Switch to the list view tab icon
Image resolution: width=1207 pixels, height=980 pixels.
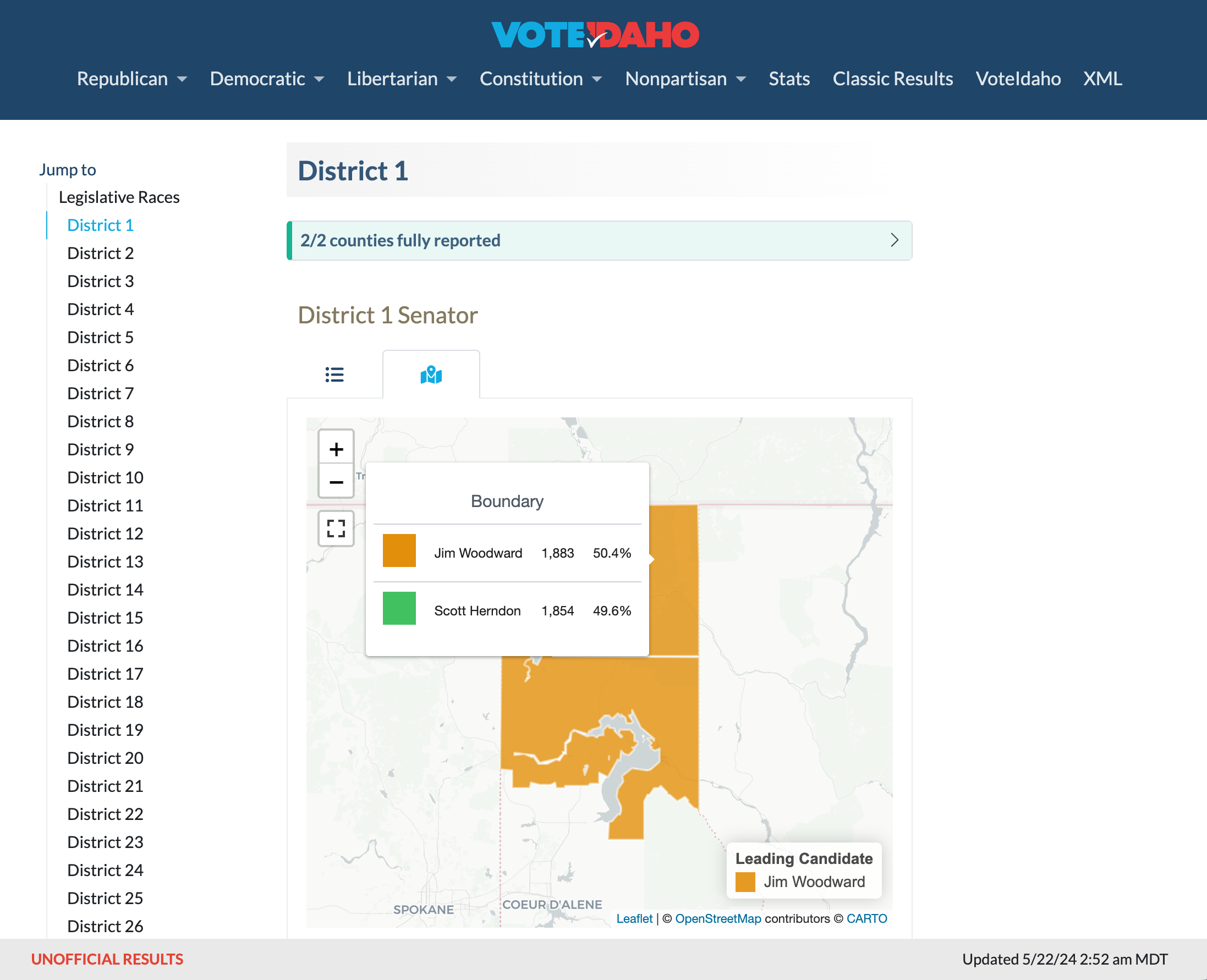(334, 375)
